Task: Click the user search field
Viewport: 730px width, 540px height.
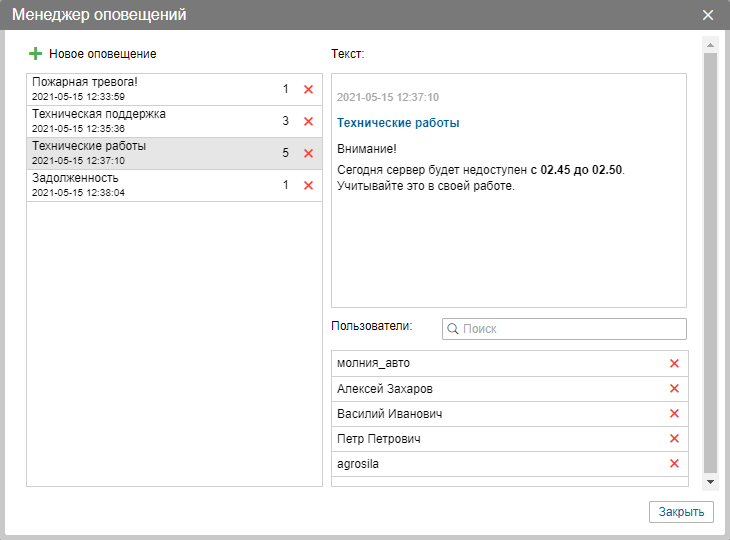Action: [572, 328]
